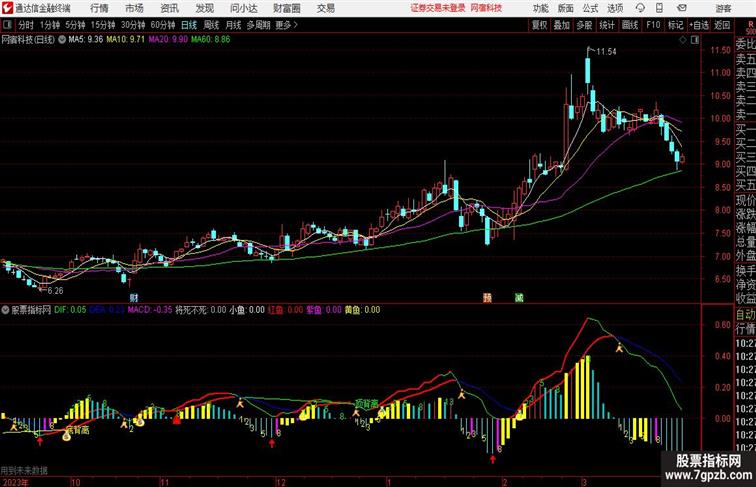Open the 交易 menu

[x=325, y=8]
